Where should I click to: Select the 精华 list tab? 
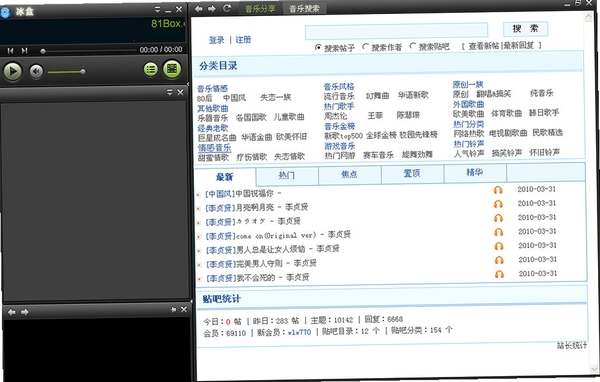click(x=474, y=172)
